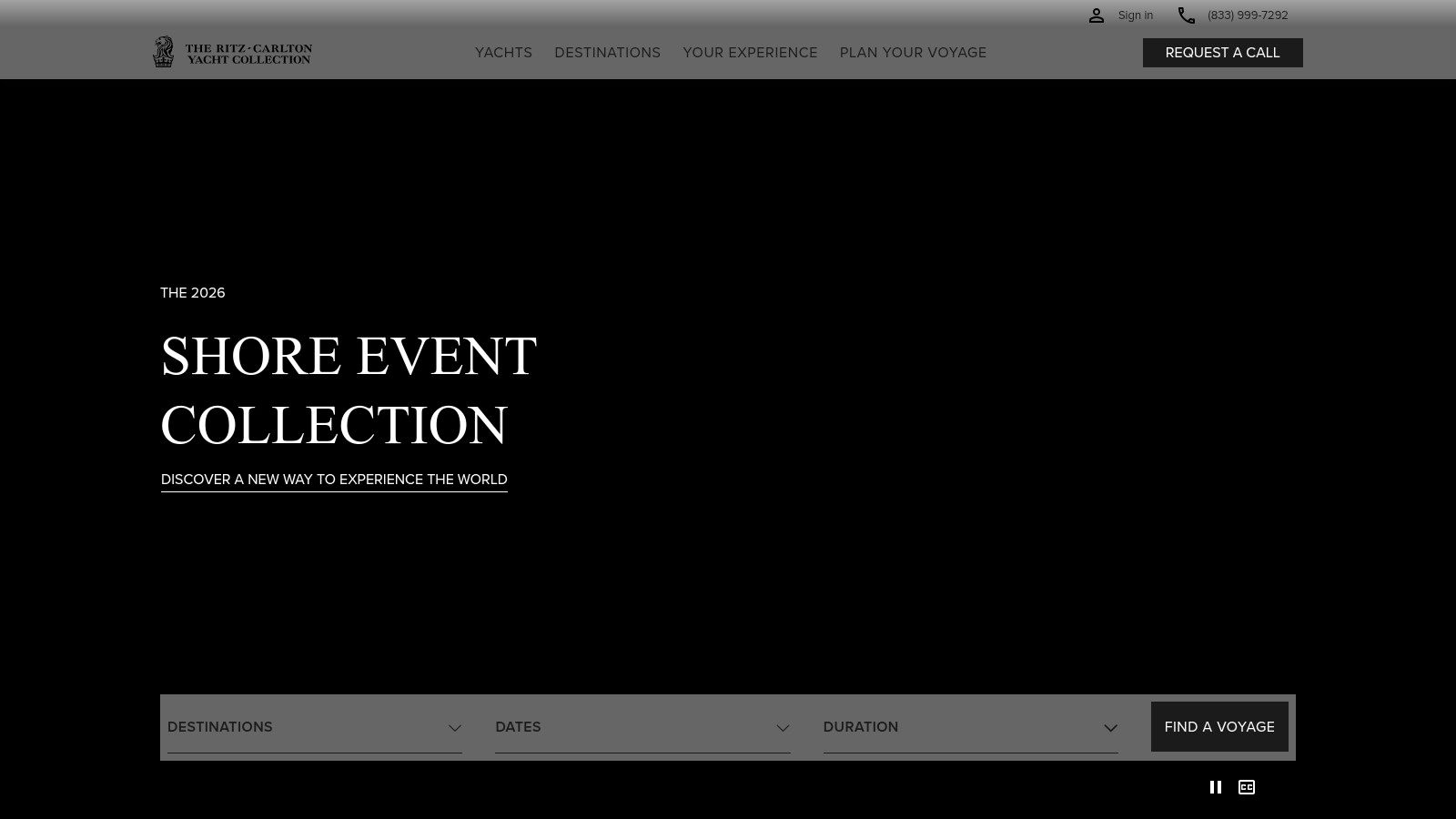Select Your Experience menu item
Screen dimensions: 1456x819
[x=750, y=53]
